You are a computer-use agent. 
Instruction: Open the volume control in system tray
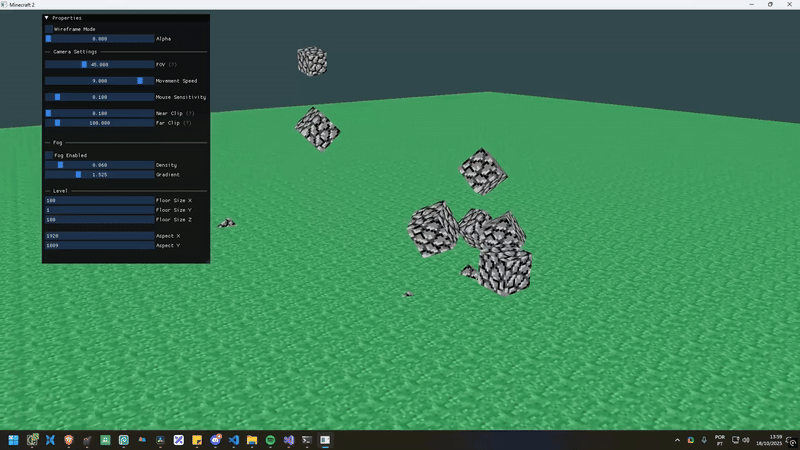click(x=747, y=440)
